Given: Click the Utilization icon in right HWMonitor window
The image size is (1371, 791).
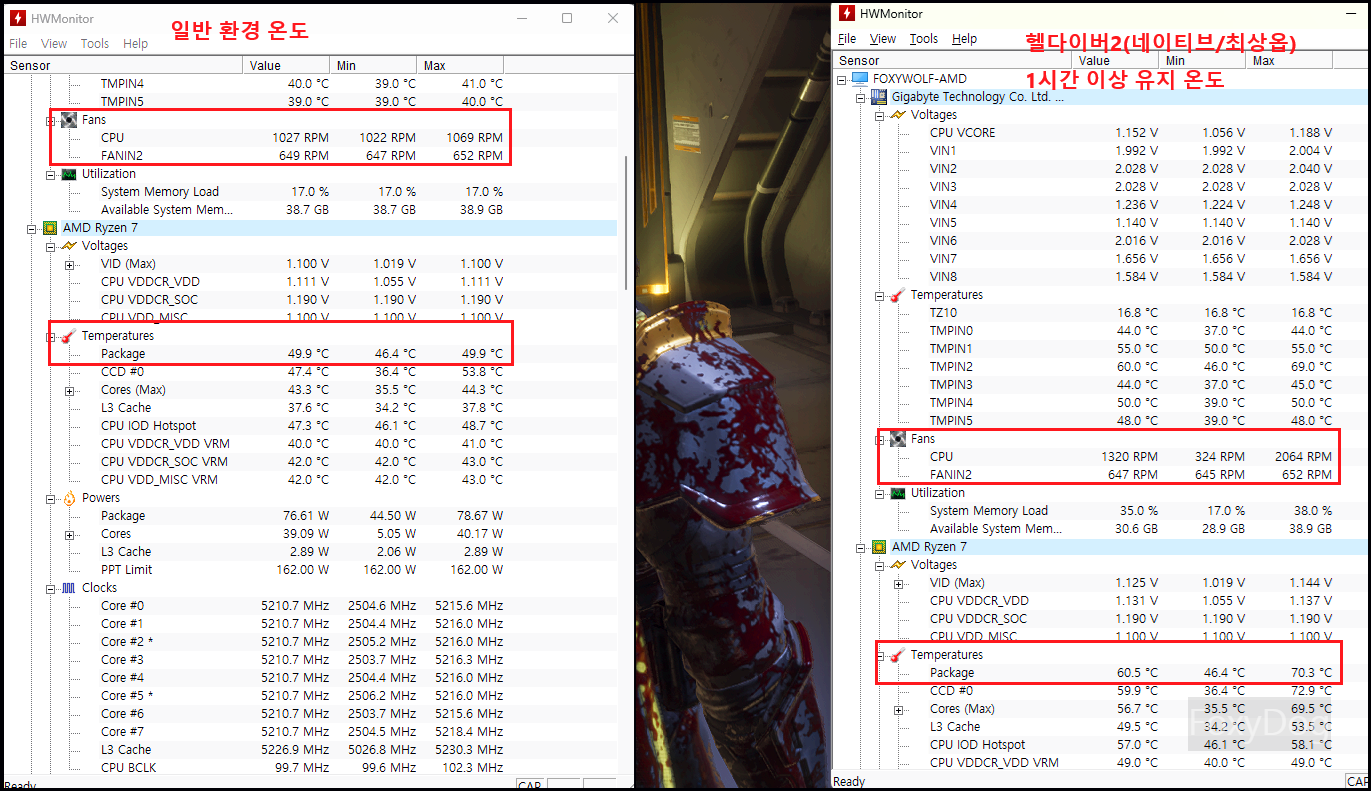Looking at the screenshot, I should (x=898, y=493).
